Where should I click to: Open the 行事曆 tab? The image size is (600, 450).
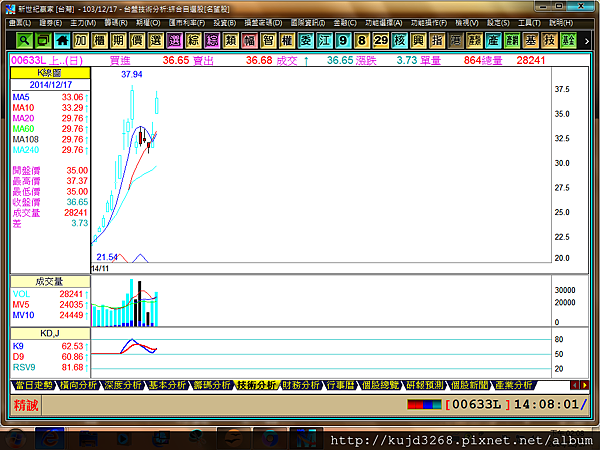click(x=341, y=385)
